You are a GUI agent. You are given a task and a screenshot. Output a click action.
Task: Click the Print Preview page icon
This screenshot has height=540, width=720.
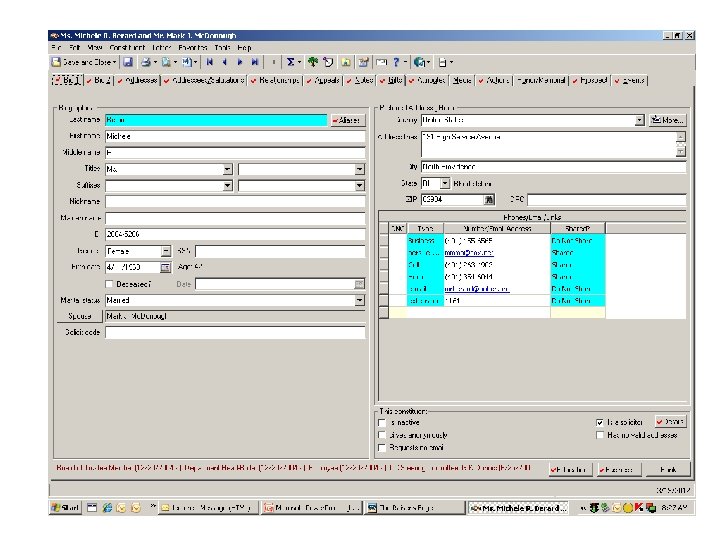coord(166,62)
